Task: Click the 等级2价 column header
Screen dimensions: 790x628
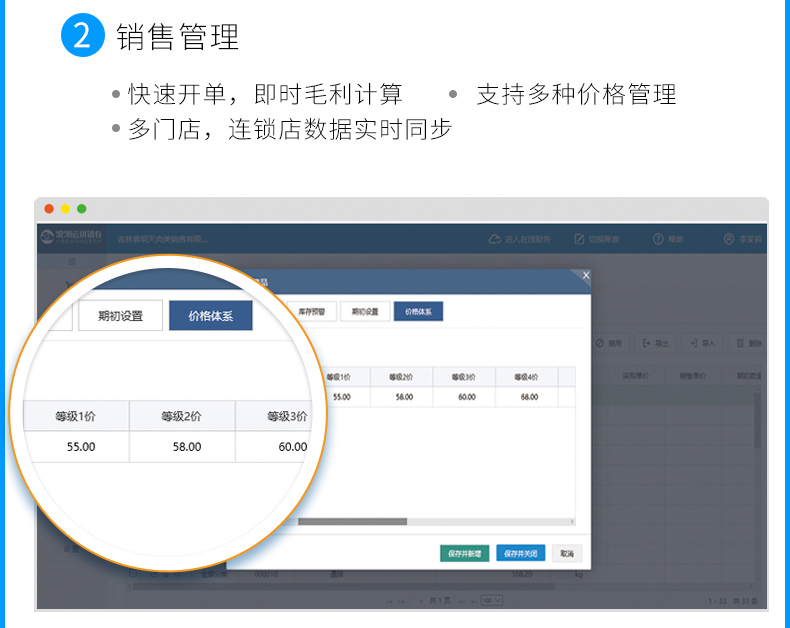Action: click(x=401, y=377)
